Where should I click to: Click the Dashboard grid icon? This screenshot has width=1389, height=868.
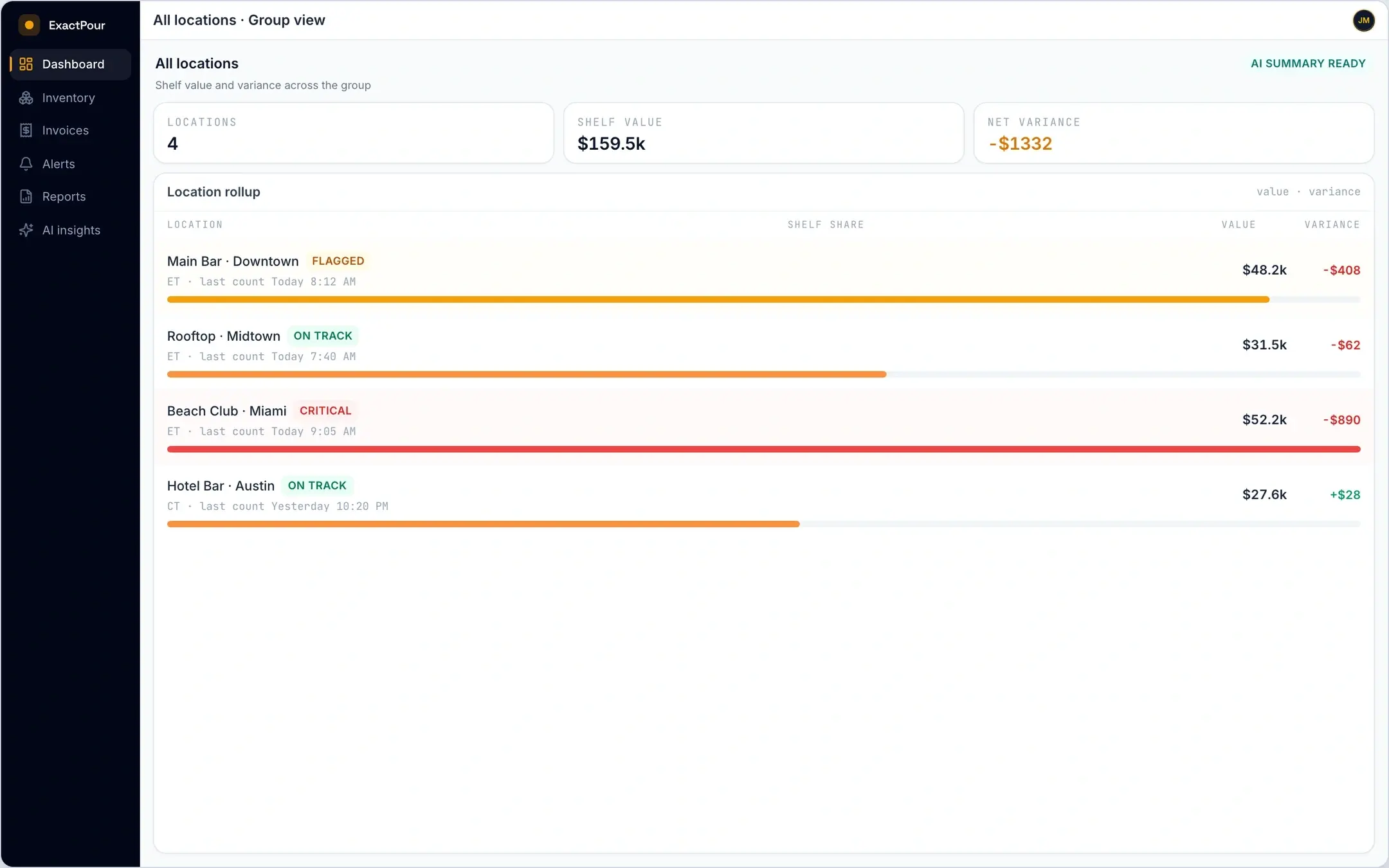(26, 64)
